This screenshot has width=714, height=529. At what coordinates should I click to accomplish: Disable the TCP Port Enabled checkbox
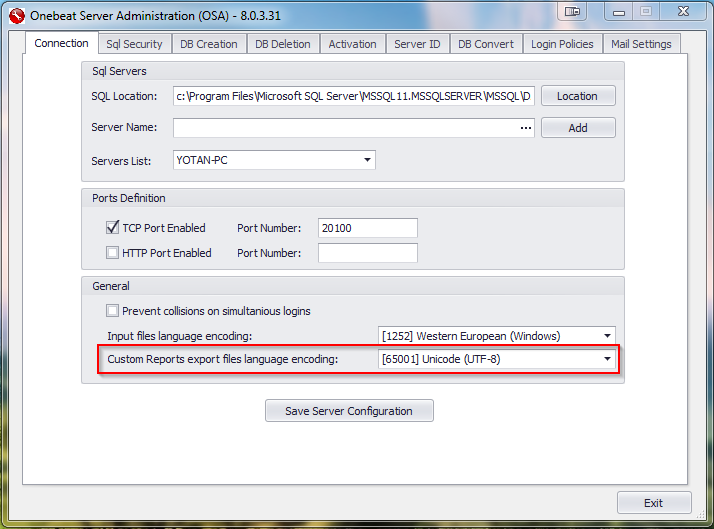(x=112, y=227)
